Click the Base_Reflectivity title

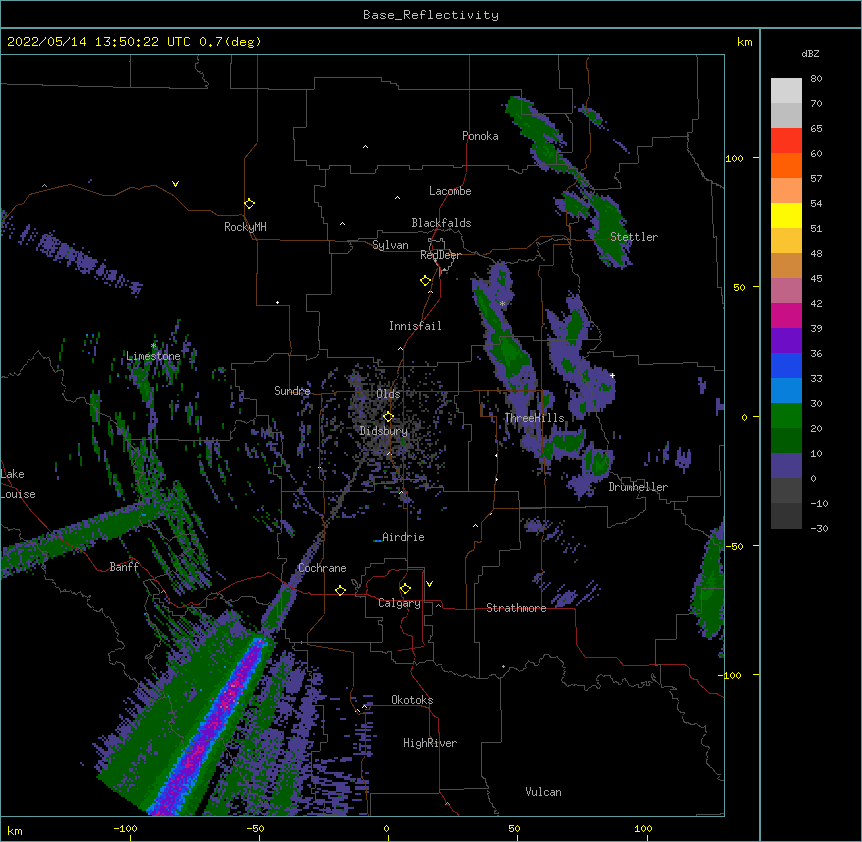pyautogui.click(x=431, y=15)
